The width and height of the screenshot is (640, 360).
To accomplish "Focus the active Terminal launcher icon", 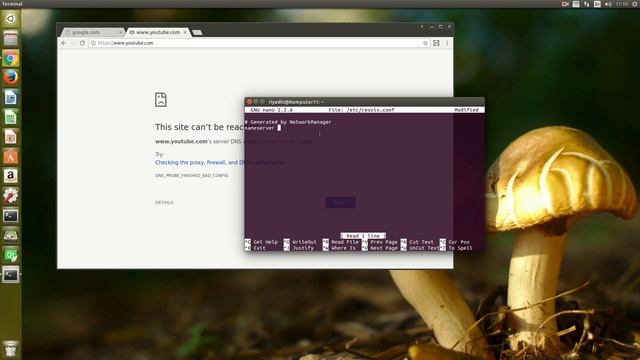I will (x=11, y=274).
